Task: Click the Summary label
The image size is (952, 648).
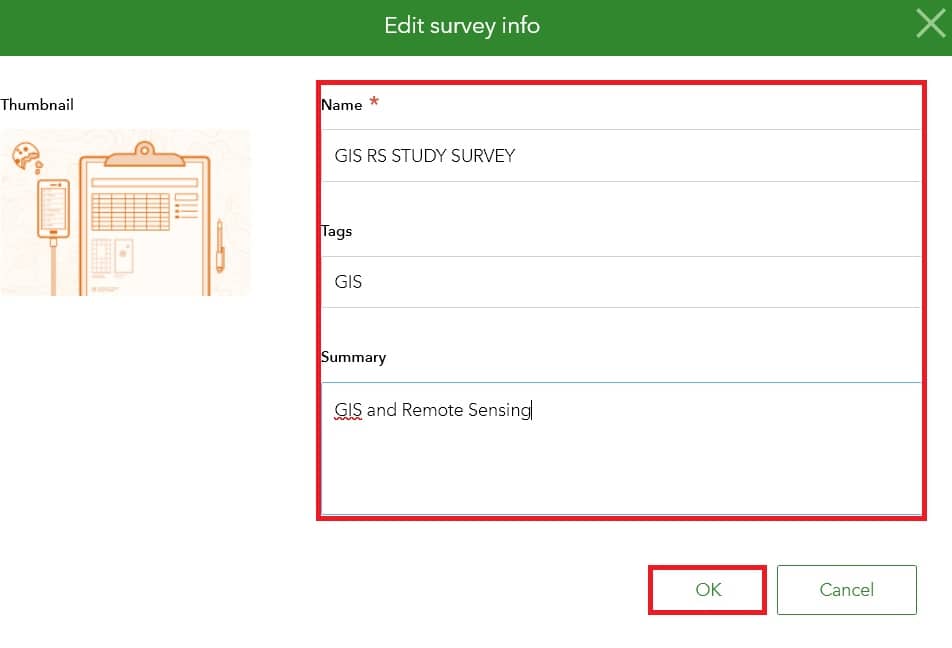Action: click(x=353, y=357)
